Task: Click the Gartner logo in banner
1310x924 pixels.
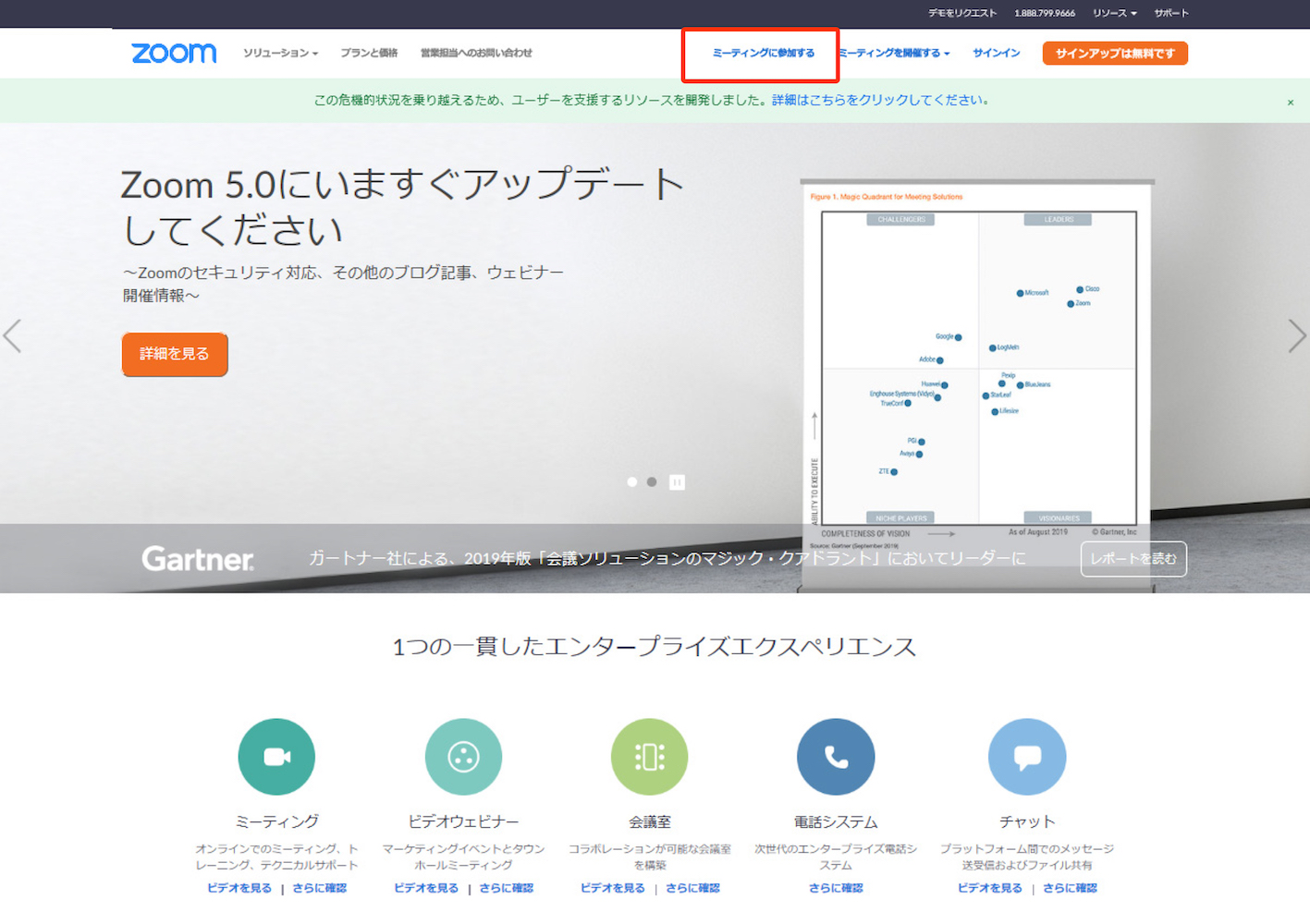Action: point(198,559)
